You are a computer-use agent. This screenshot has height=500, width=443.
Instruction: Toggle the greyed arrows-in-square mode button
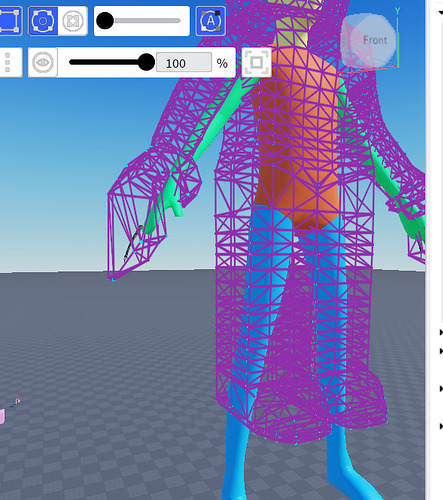pyautogui.click(x=73, y=21)
